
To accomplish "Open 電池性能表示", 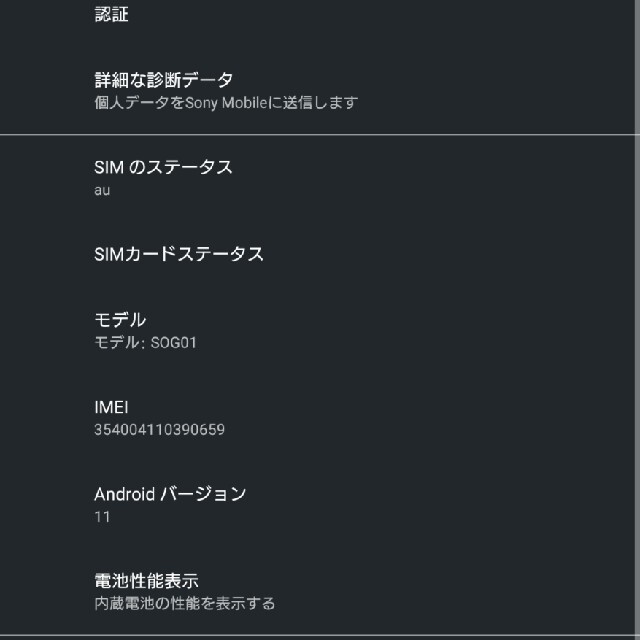I will click(x=318, y=592).
